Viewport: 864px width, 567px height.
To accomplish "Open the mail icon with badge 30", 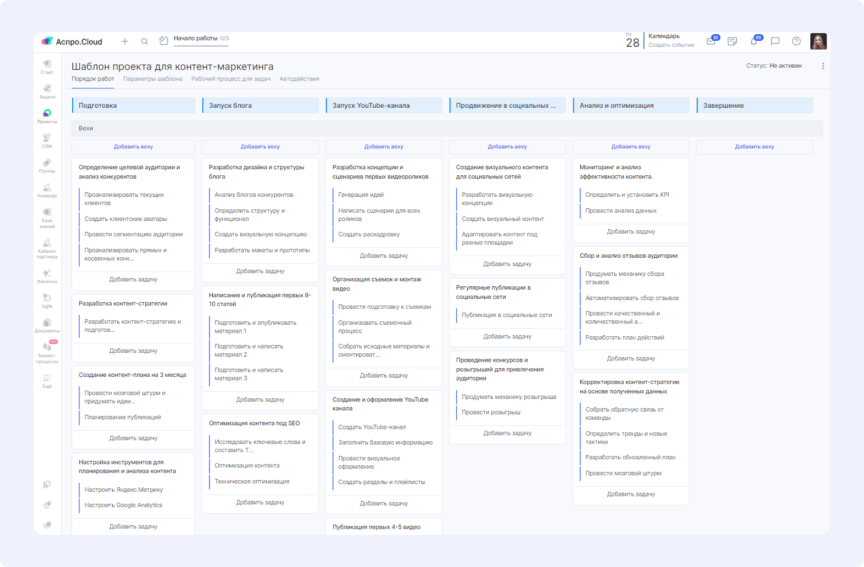I will [712, 41].
